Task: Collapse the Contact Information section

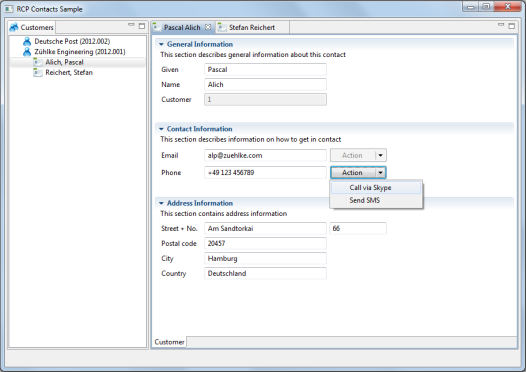Action: pos(161,129)
